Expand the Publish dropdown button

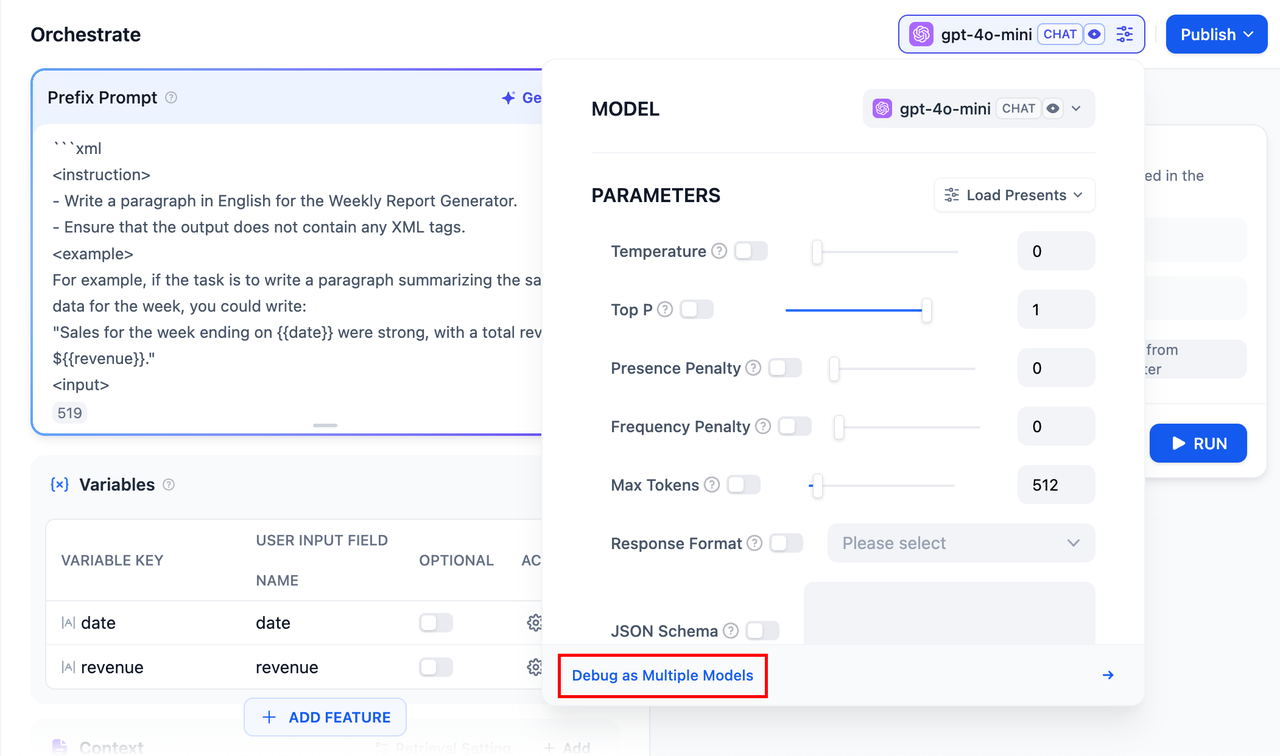tap(1217, 34)
